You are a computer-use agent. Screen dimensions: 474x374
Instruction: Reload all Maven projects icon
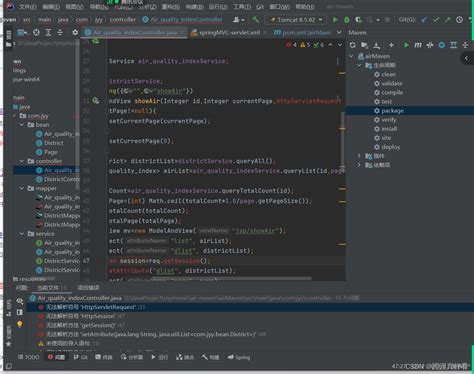352,45
